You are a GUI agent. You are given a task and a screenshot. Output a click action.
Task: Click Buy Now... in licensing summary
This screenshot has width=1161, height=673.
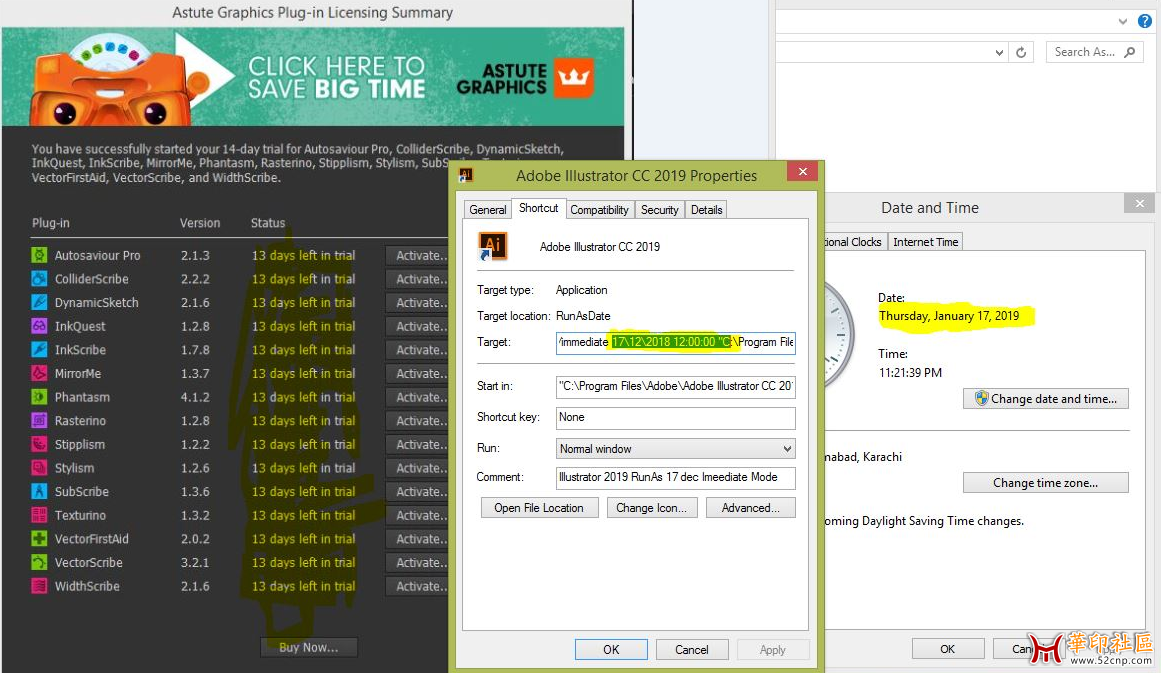click(309, 647)
